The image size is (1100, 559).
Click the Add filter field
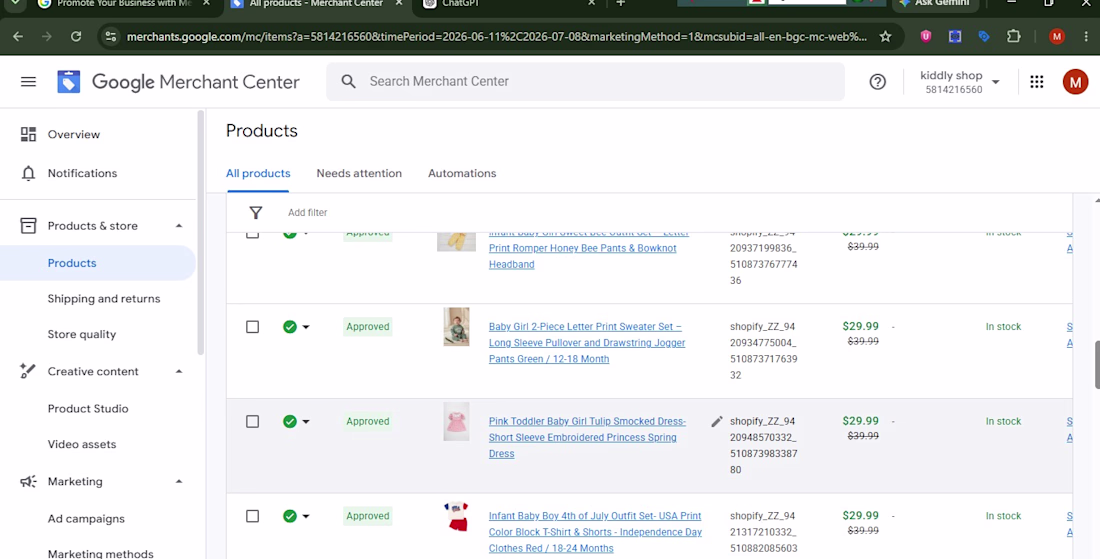tap(307, 213)
